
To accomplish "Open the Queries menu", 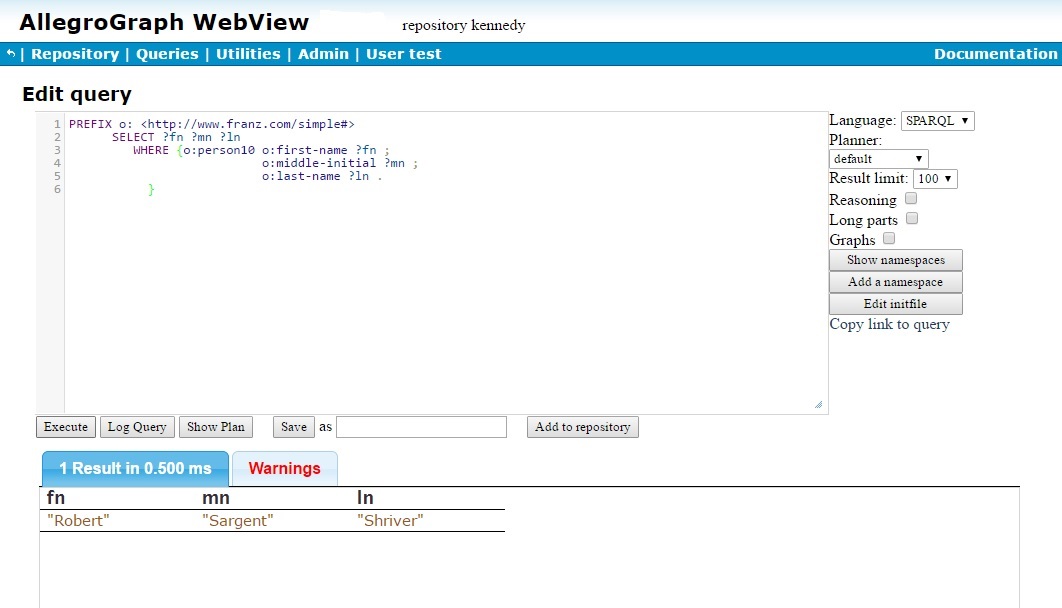I will coord(167,54).
